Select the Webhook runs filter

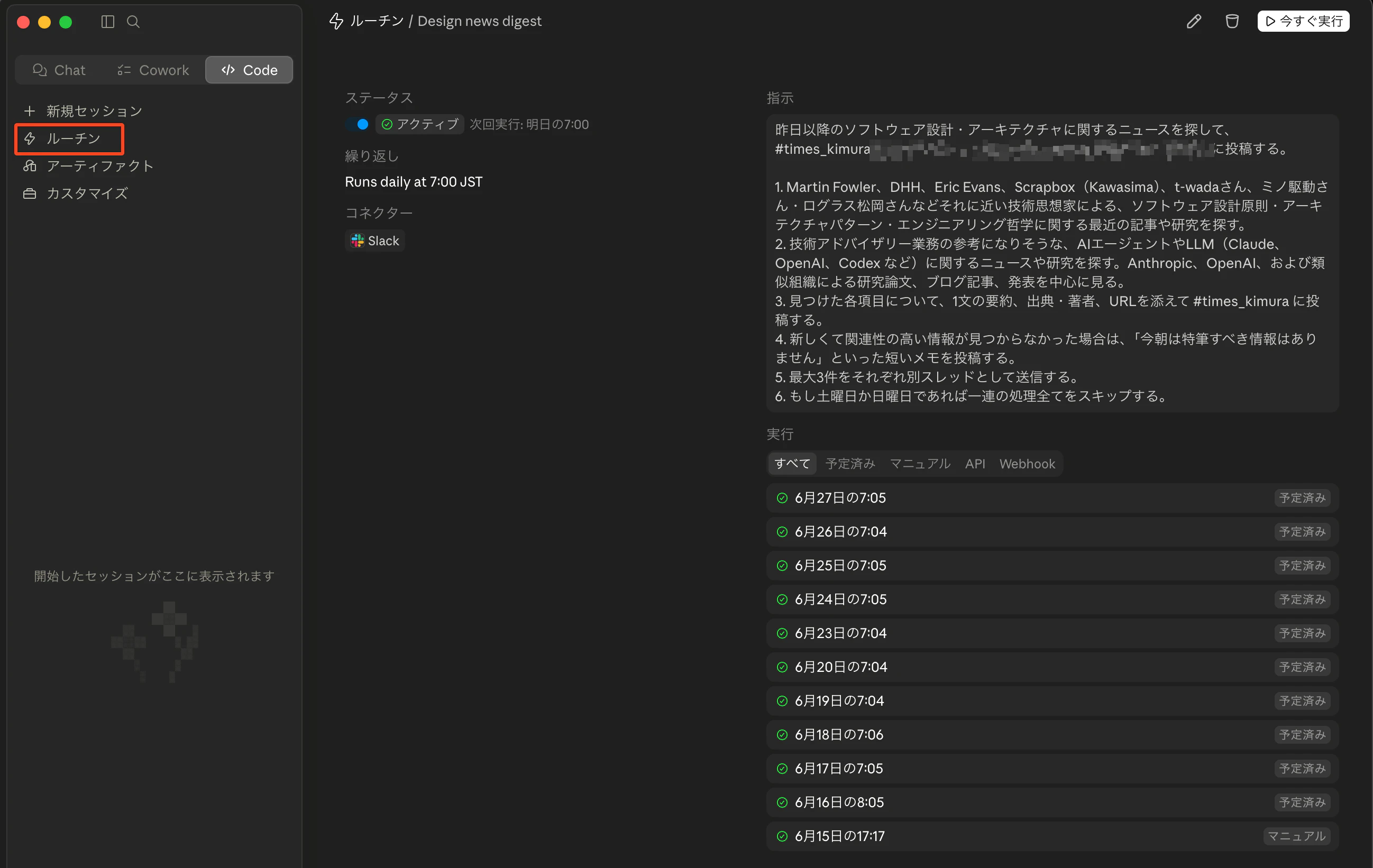tap(1027, 464)
